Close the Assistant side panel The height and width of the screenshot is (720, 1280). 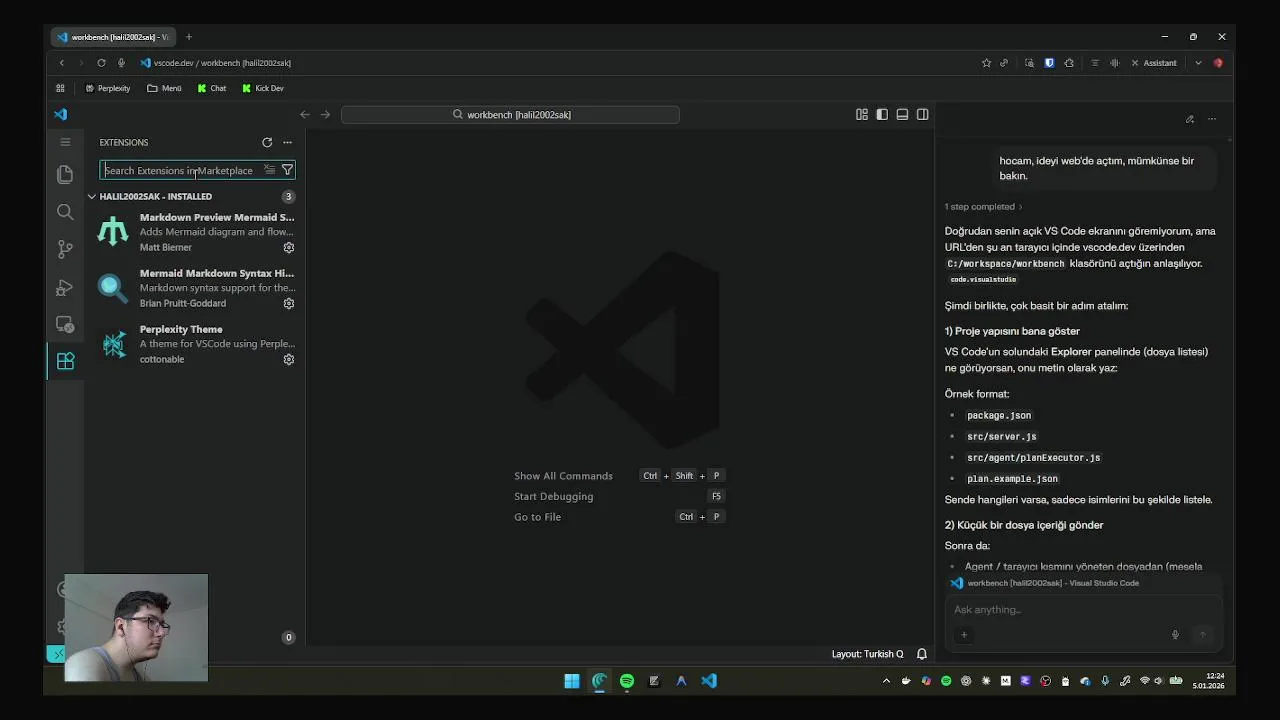(x=1134, y=63)
